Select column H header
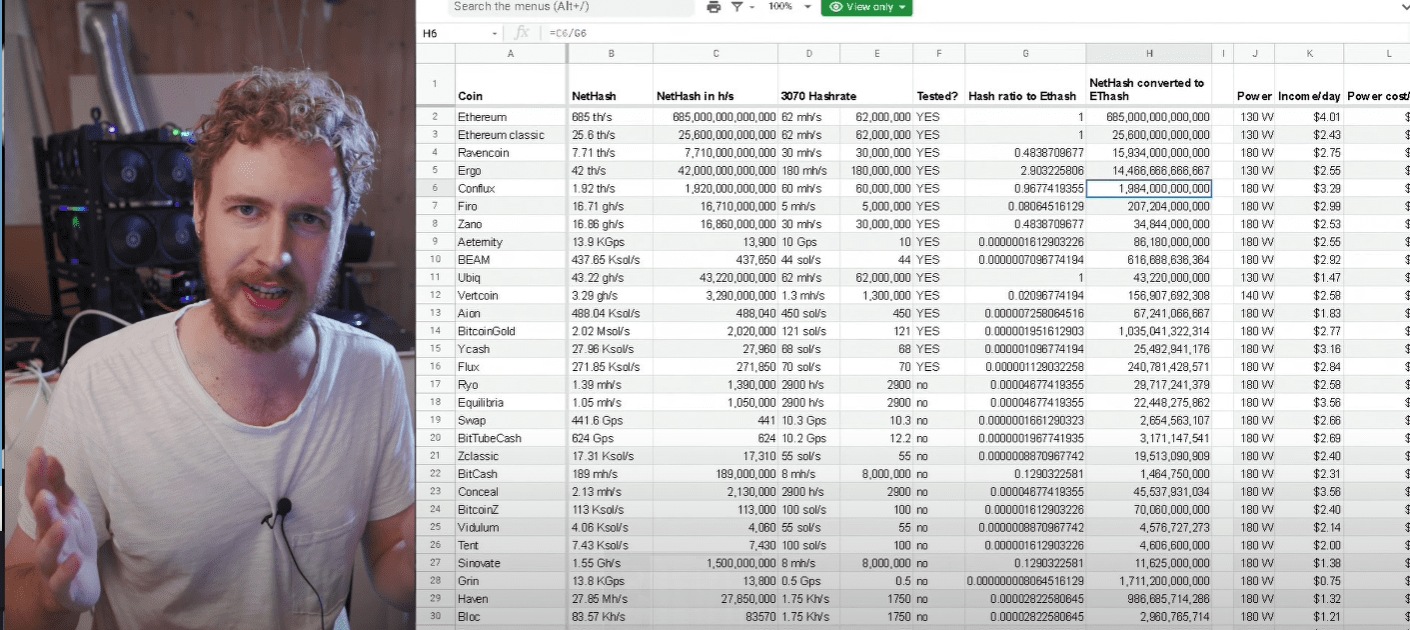1410x630 pixels. click(x=1149, y=53)
